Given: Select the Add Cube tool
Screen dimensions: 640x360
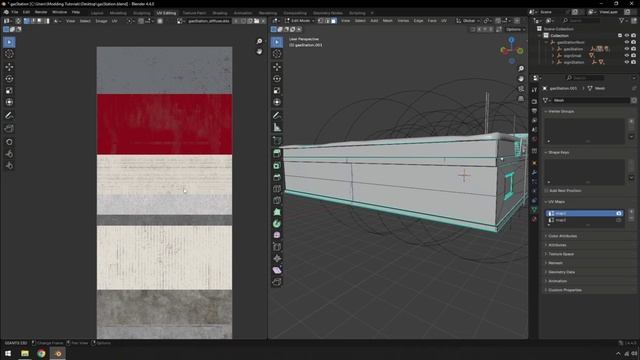Looking at the screenshot, I should [277, 141].
